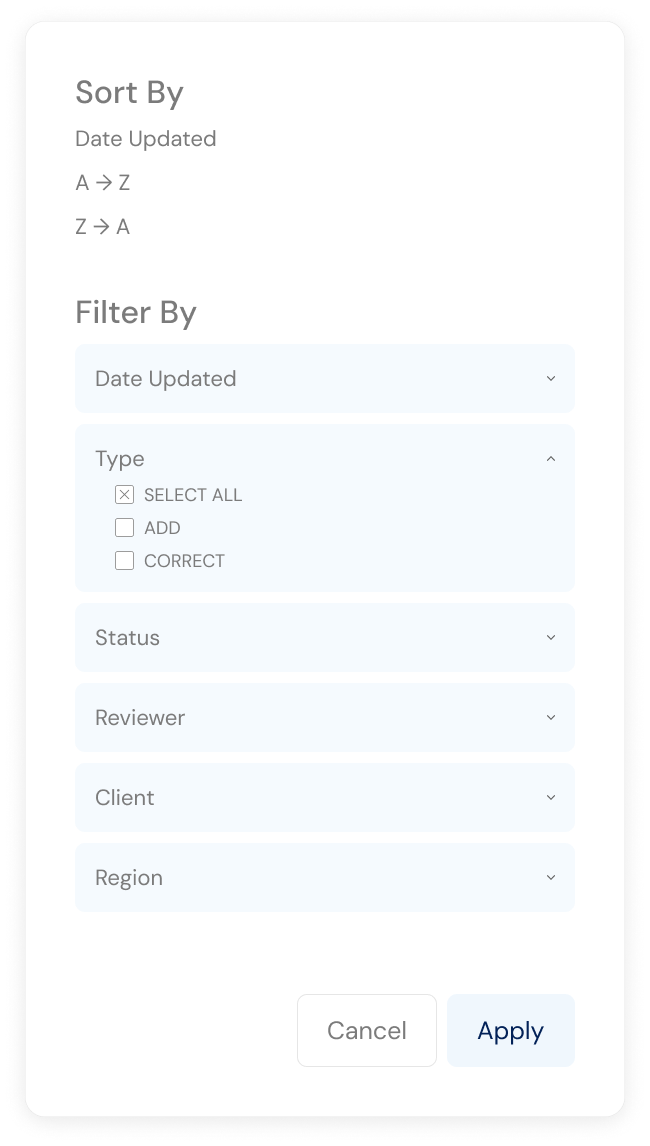
Task: Expand the Date Updated filter
Action: [325, 379]
